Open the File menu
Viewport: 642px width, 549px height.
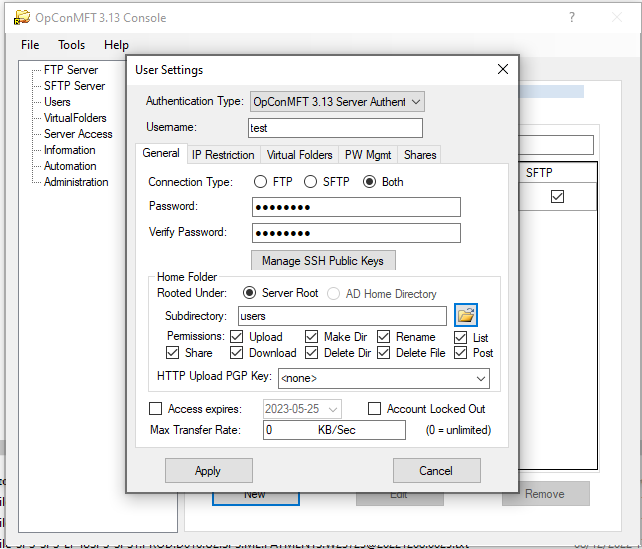pyautogui.click(x=30, y=45)
